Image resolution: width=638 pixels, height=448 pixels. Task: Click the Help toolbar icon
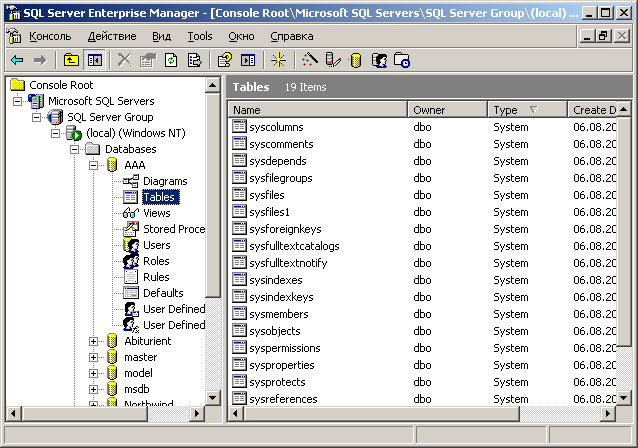click(x=225, y=61)
